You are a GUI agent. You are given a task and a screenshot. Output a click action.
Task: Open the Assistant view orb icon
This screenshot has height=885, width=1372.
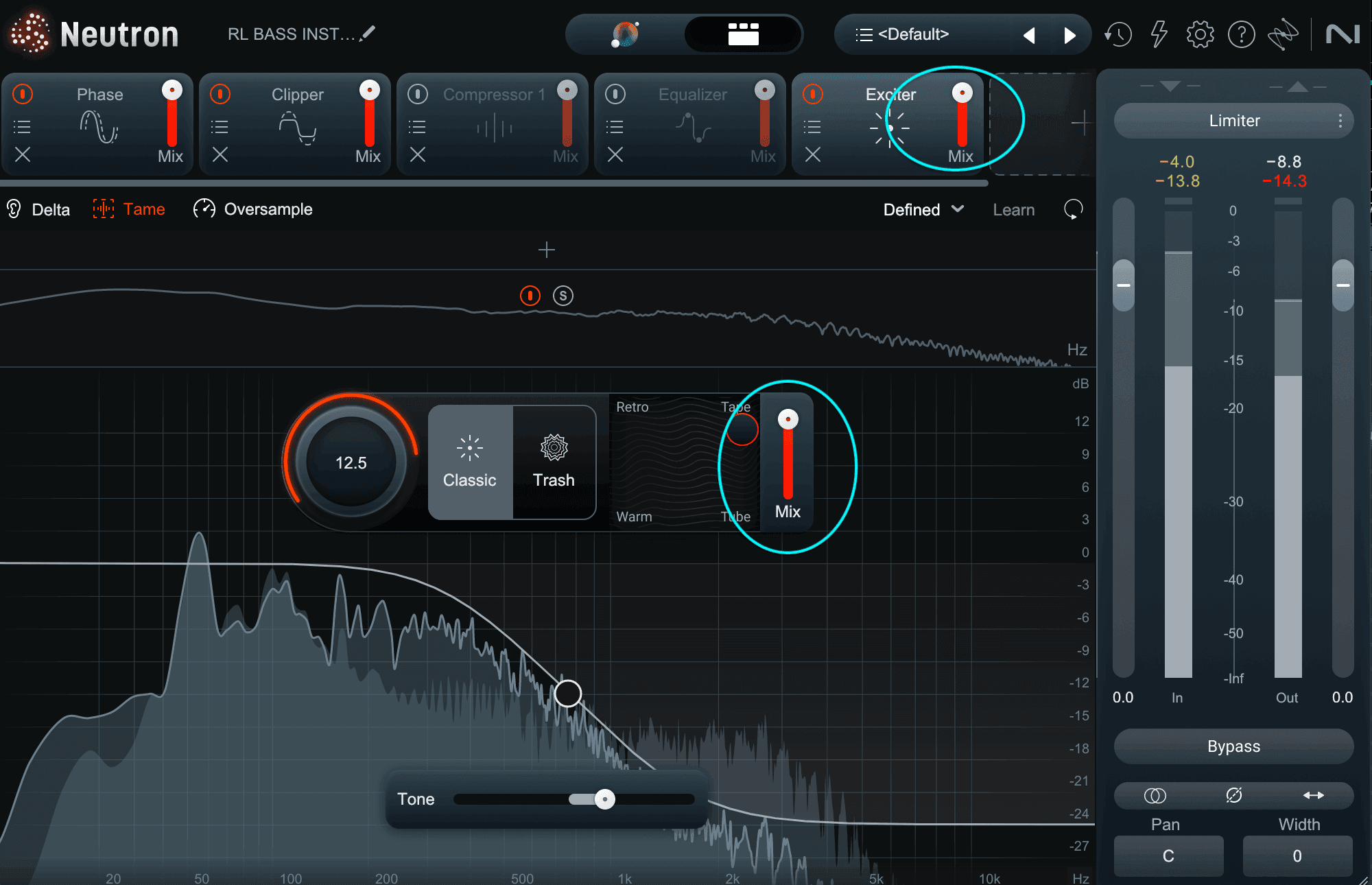point(625,34)
